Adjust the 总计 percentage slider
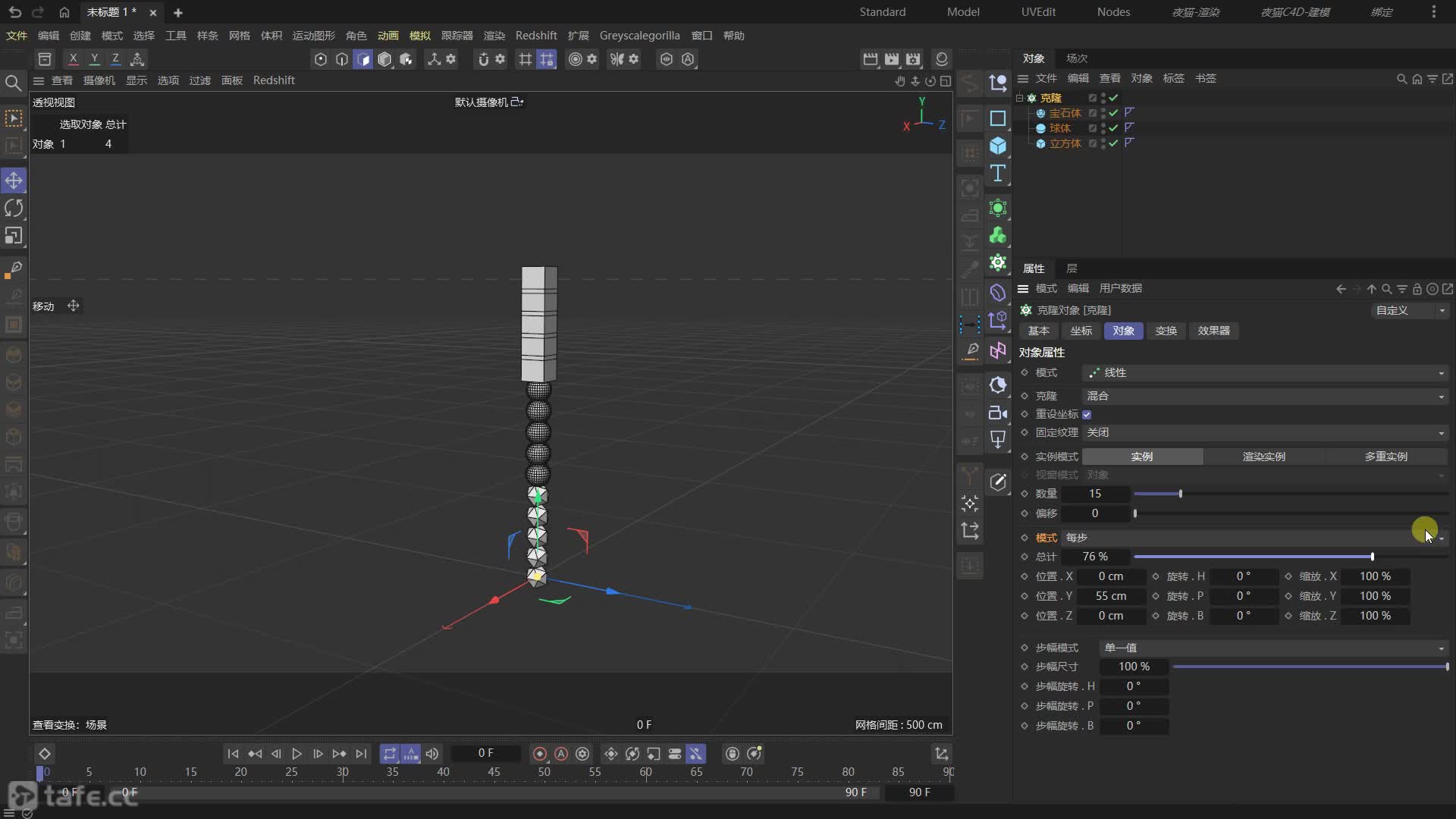The width and height of the screenshot is (1456, 819). pos(1291,557)
